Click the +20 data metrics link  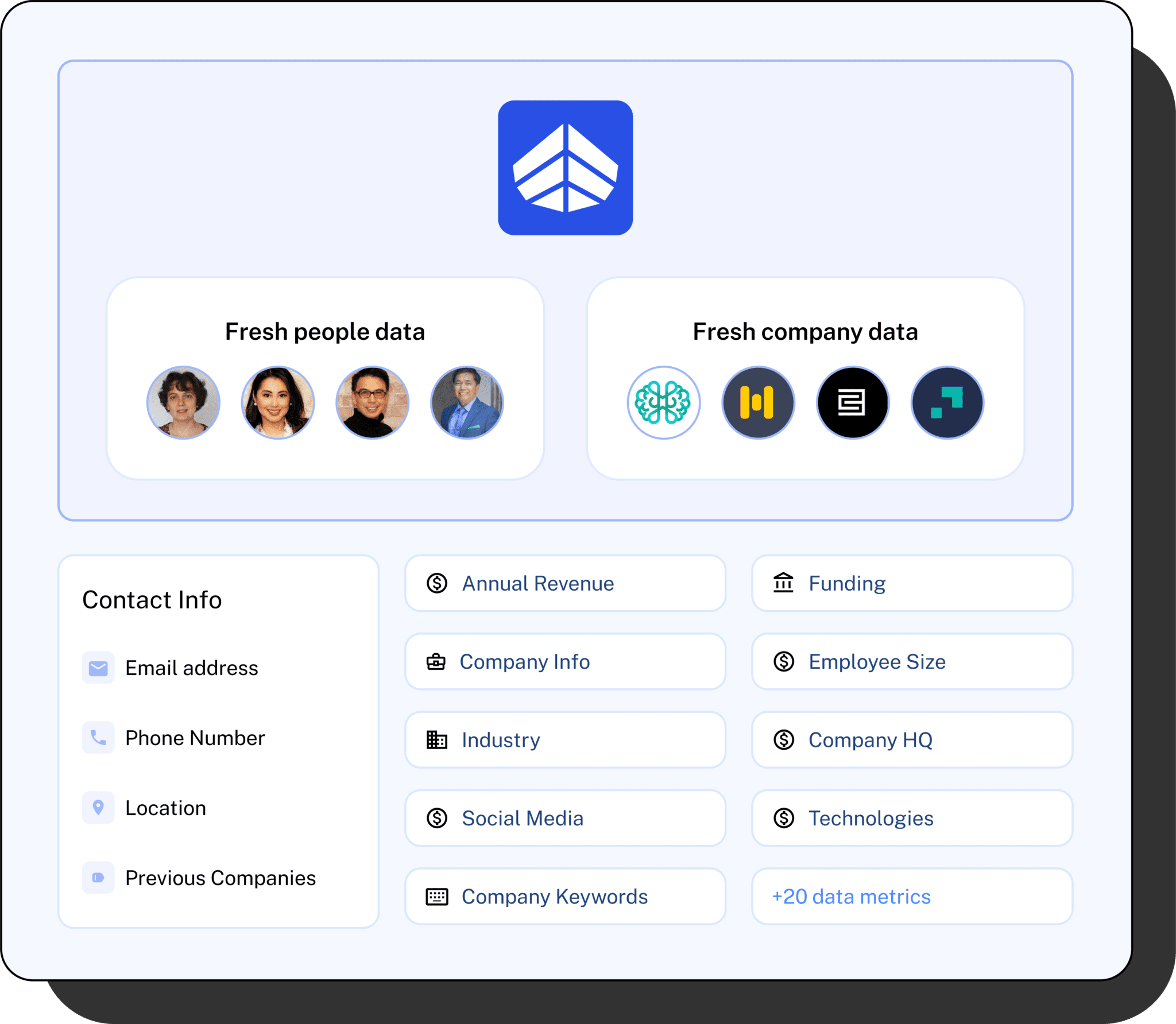[851, 896]
